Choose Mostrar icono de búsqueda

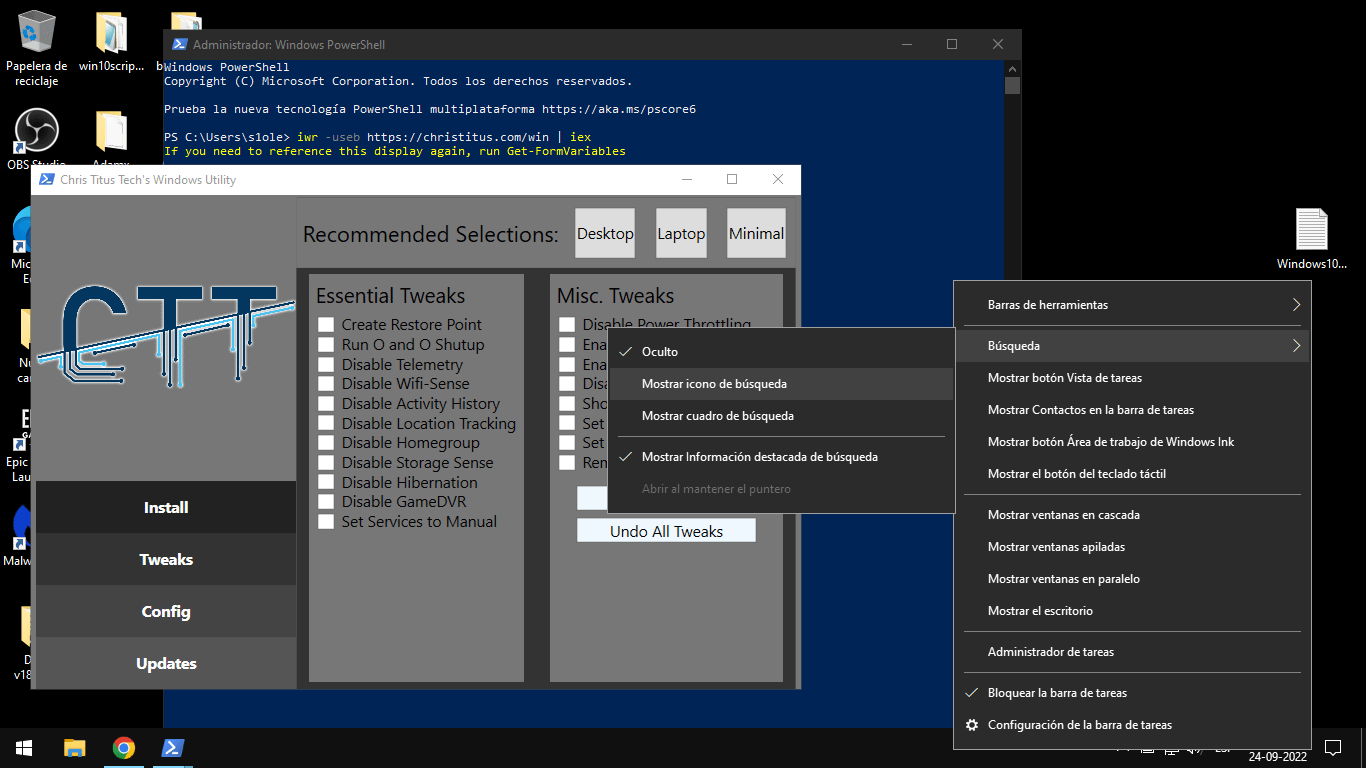(781, 384)
